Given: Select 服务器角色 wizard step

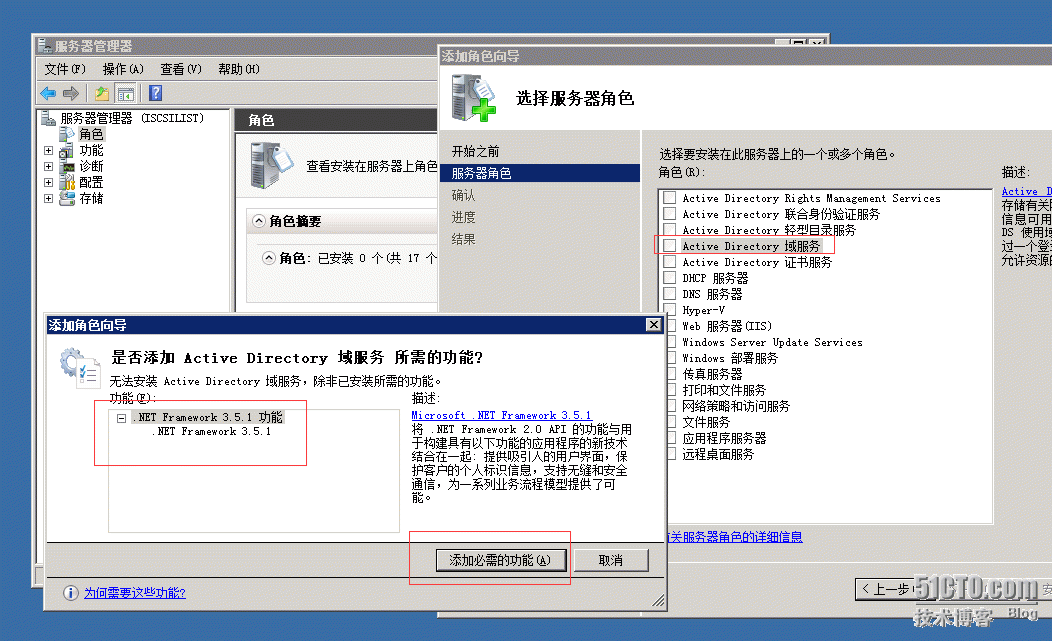Looking at the screenshot, I should pos(539,173).
